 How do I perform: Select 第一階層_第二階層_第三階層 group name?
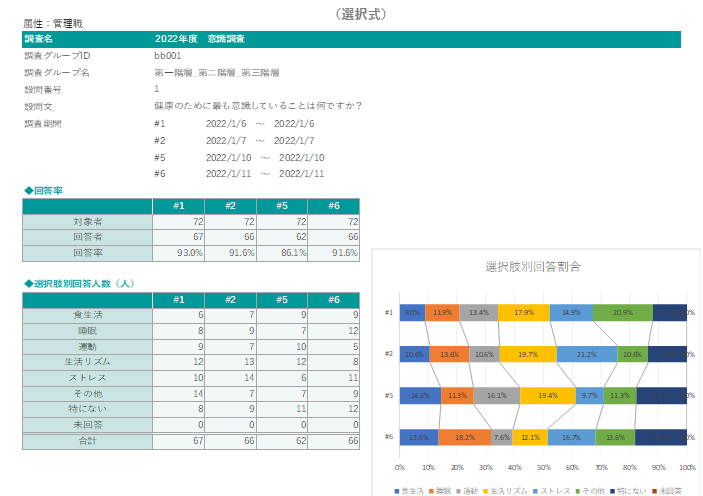tap(217, 73)
